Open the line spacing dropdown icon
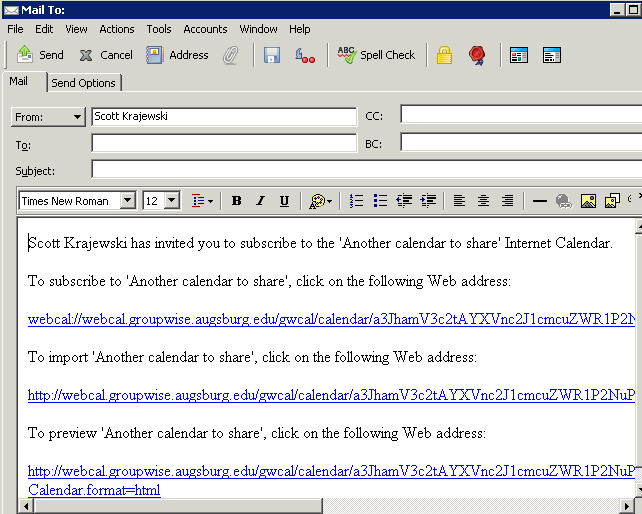This screenshot has width=642, height=514. tap(202, 201)
